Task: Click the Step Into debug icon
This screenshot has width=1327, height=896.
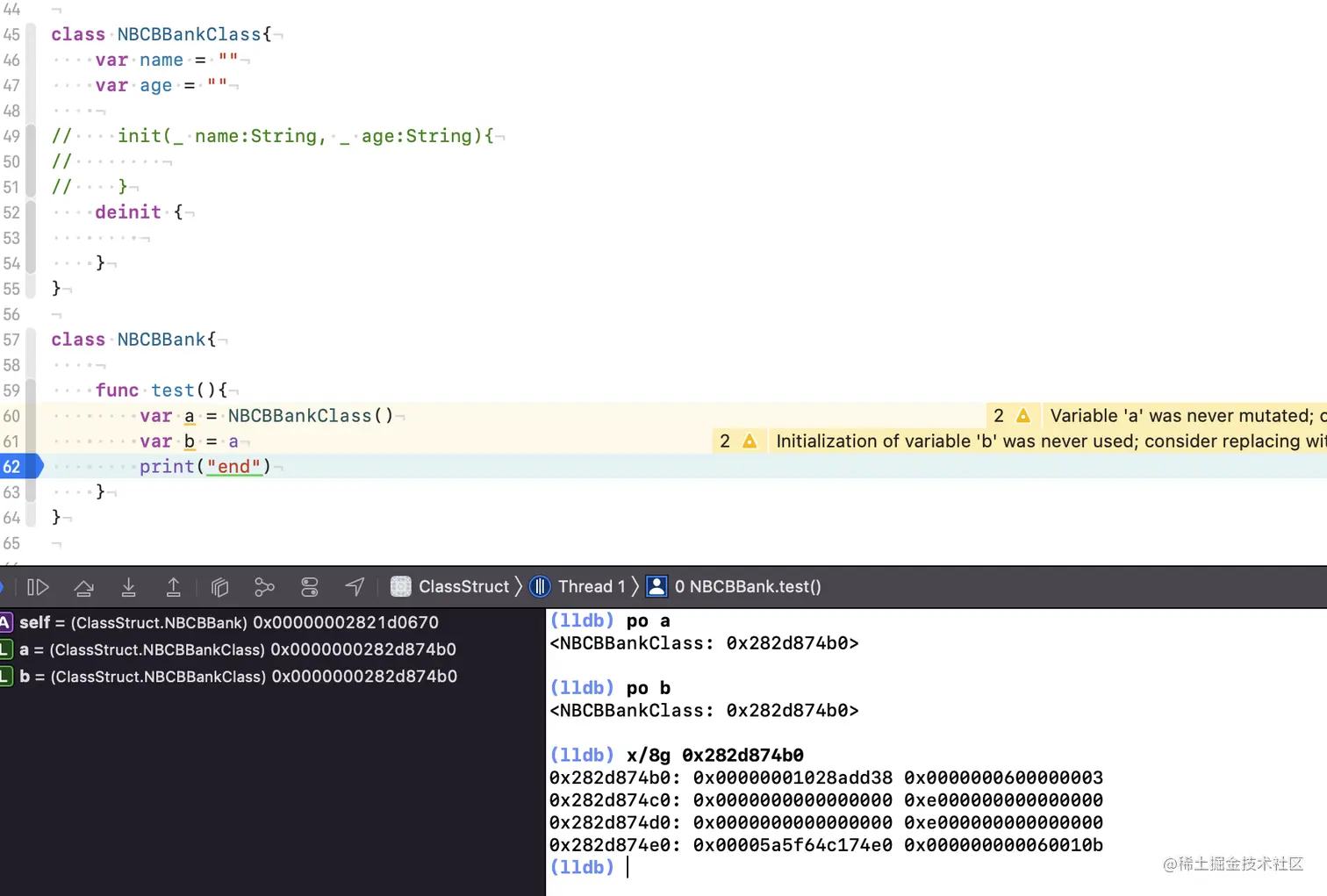Action: click(128, 587)
